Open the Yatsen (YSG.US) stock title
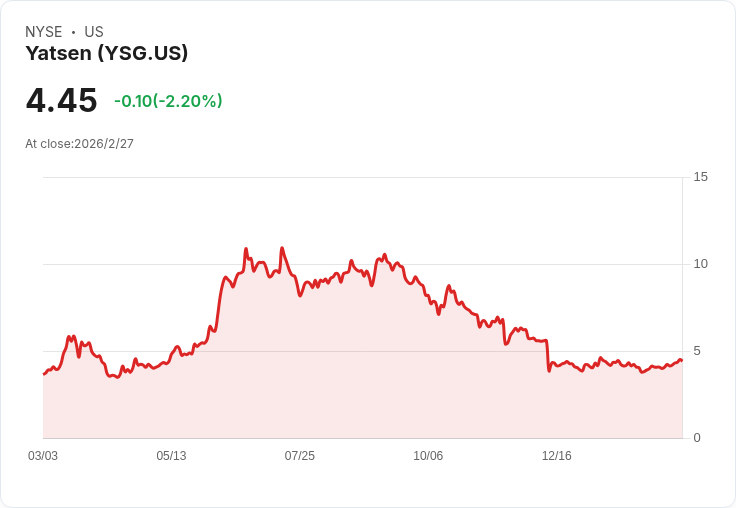736x508 pixels. click(107, 54)
